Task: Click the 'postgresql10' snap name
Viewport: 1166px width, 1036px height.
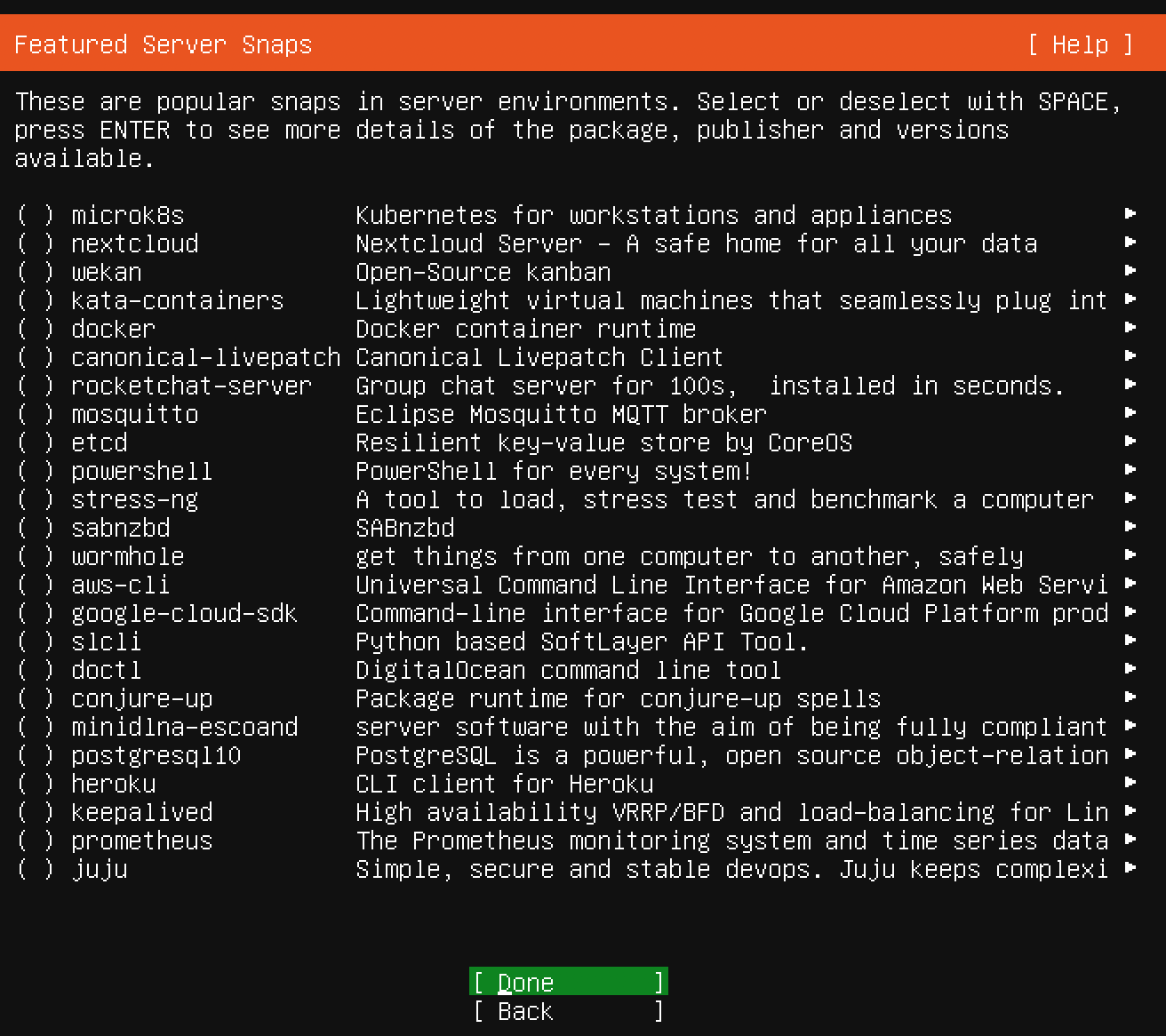Action: 156,755
